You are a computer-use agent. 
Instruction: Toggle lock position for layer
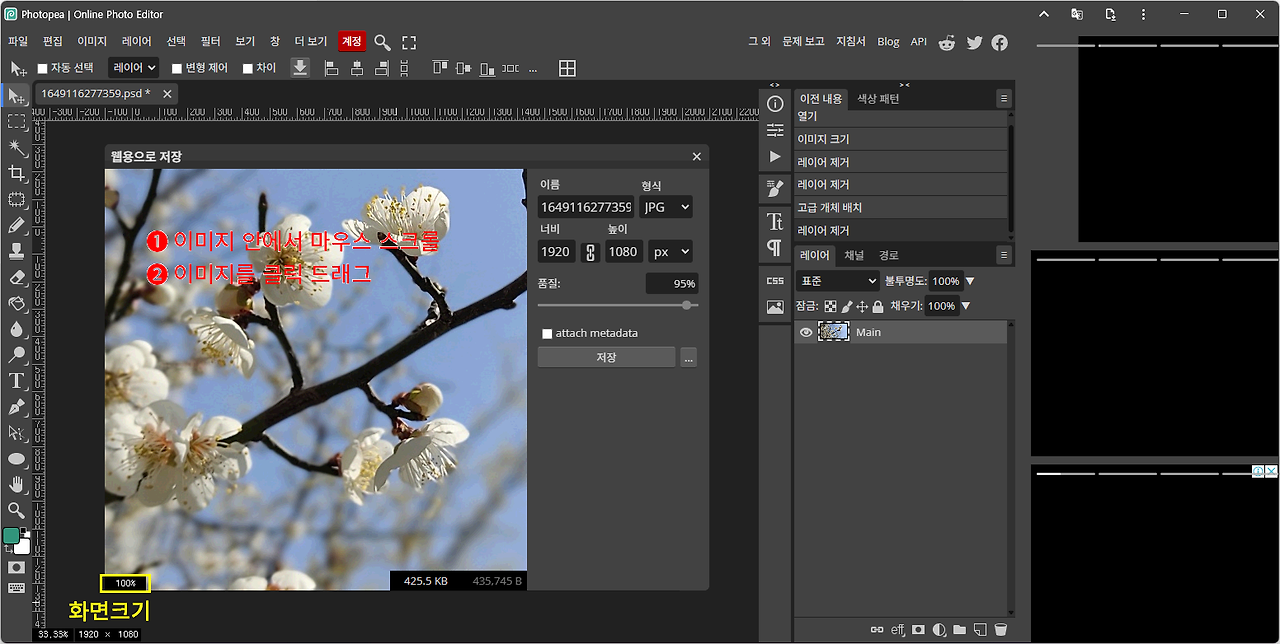point(862,306)
